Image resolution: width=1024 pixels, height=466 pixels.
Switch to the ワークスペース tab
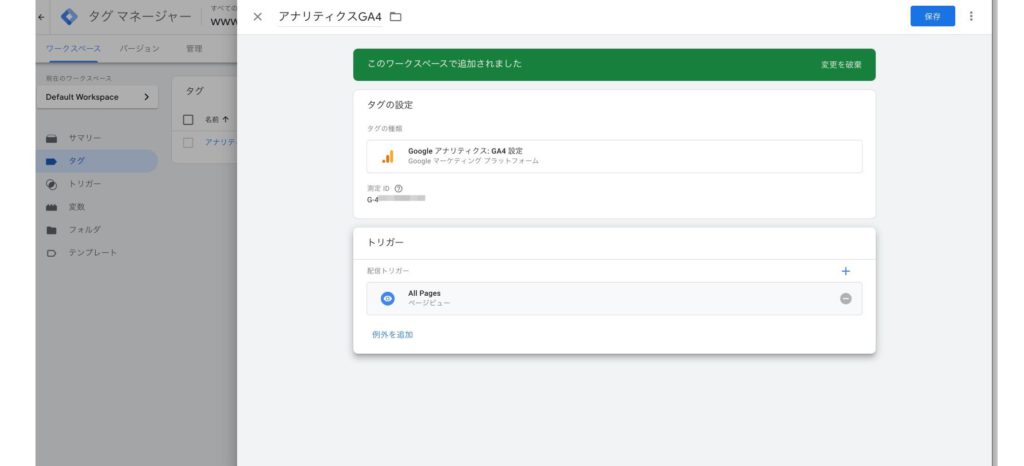click(73, 49)
